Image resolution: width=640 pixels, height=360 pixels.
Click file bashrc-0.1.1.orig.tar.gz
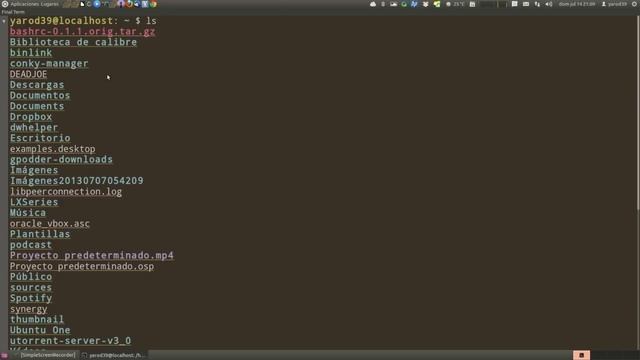pos(82,31)
